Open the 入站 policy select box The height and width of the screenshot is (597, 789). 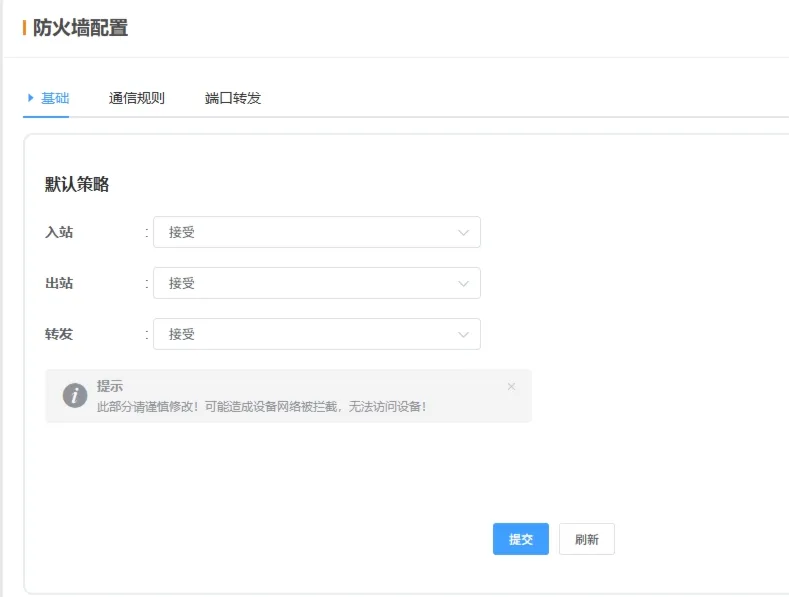click(x=316, y=232)
